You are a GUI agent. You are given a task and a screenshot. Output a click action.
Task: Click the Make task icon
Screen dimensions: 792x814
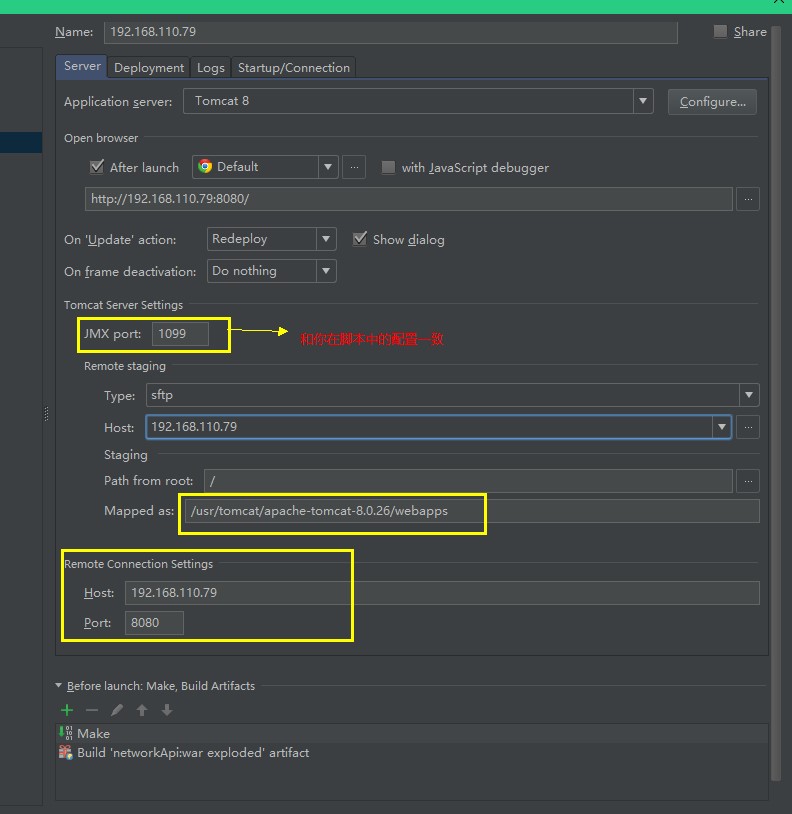coord(65,733)
